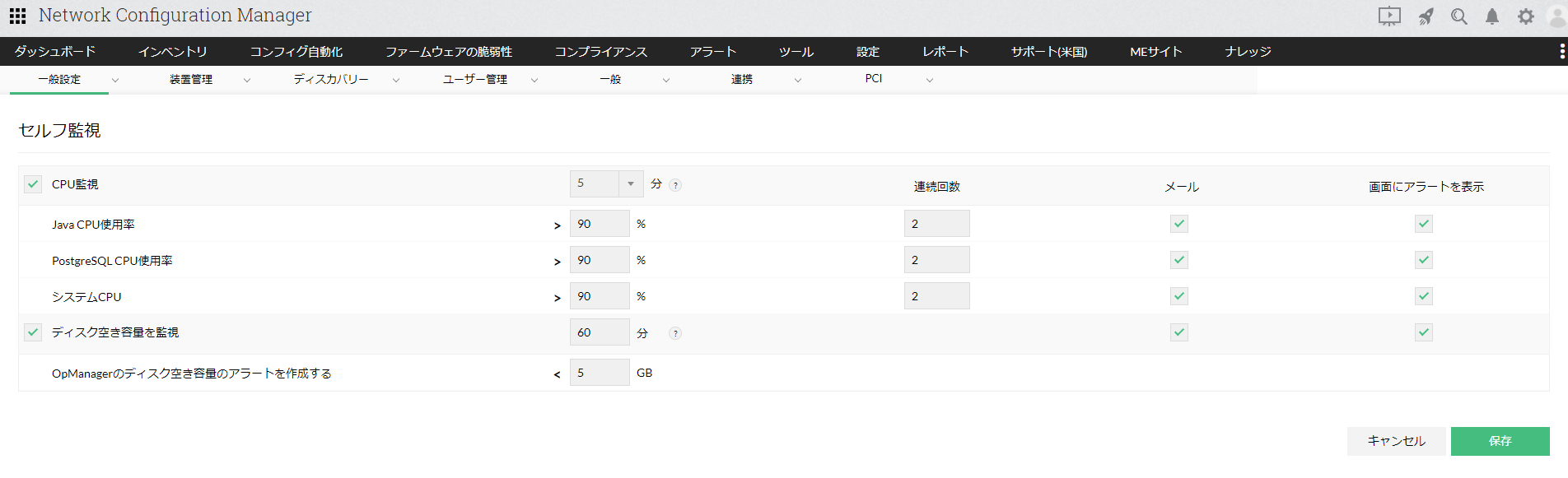The width and height of the screenshot is (1568, 478).
Task: Click the help icon beside CPU interval
Action: click(675, 185)
